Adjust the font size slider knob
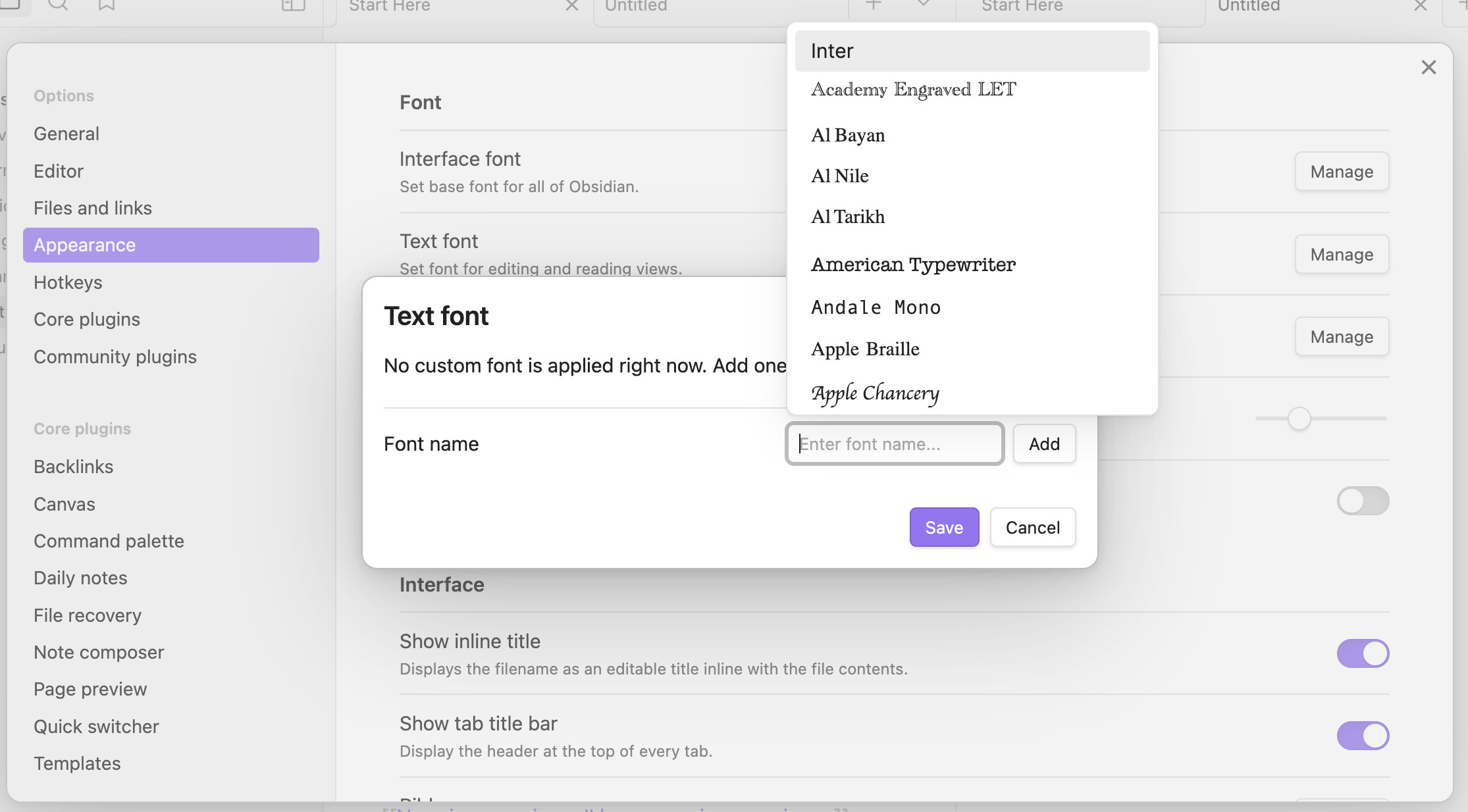The width and height of the screenshot is (1468, 812). coord(1299,419)
